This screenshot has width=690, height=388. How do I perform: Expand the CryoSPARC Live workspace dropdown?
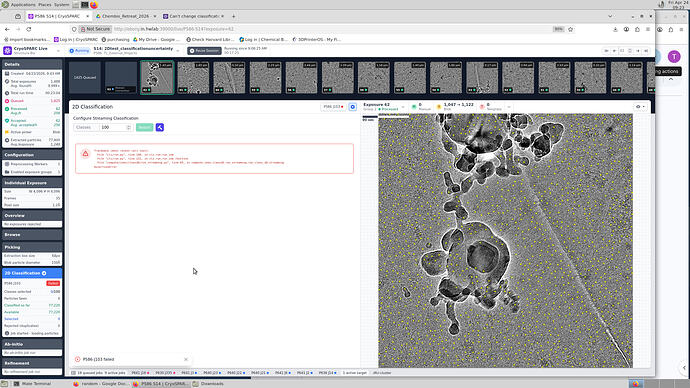tap(58, 51)
